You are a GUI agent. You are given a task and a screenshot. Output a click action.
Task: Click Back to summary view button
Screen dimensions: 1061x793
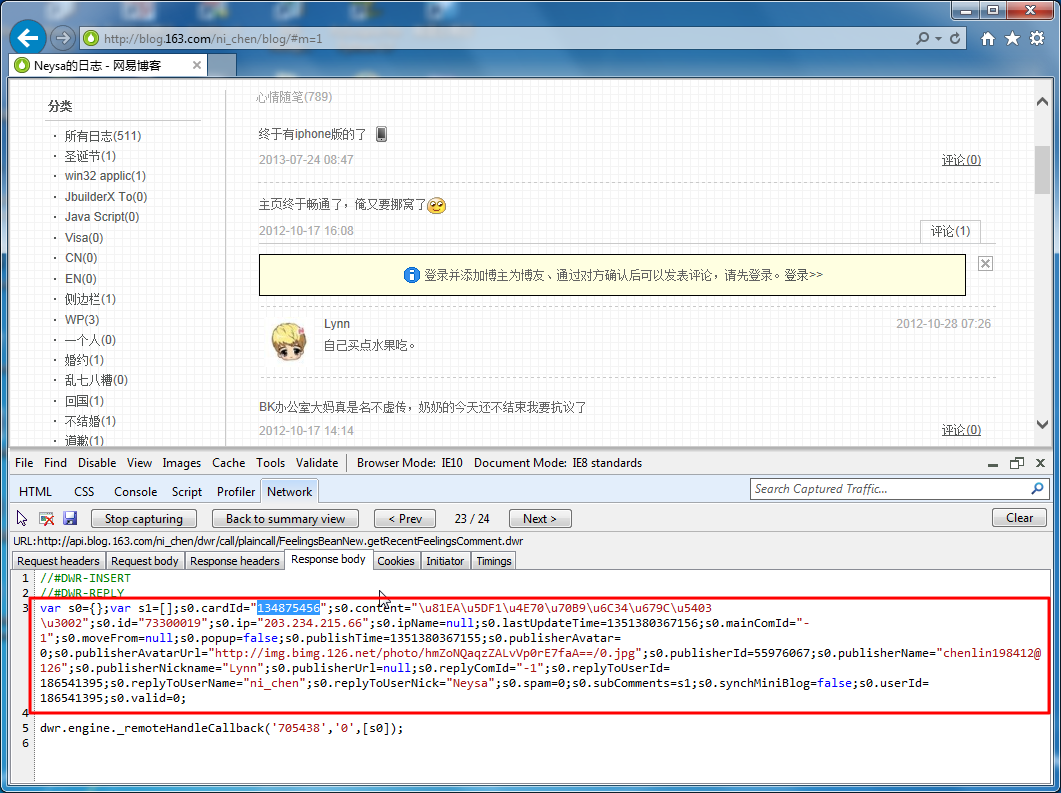(286, 518)
